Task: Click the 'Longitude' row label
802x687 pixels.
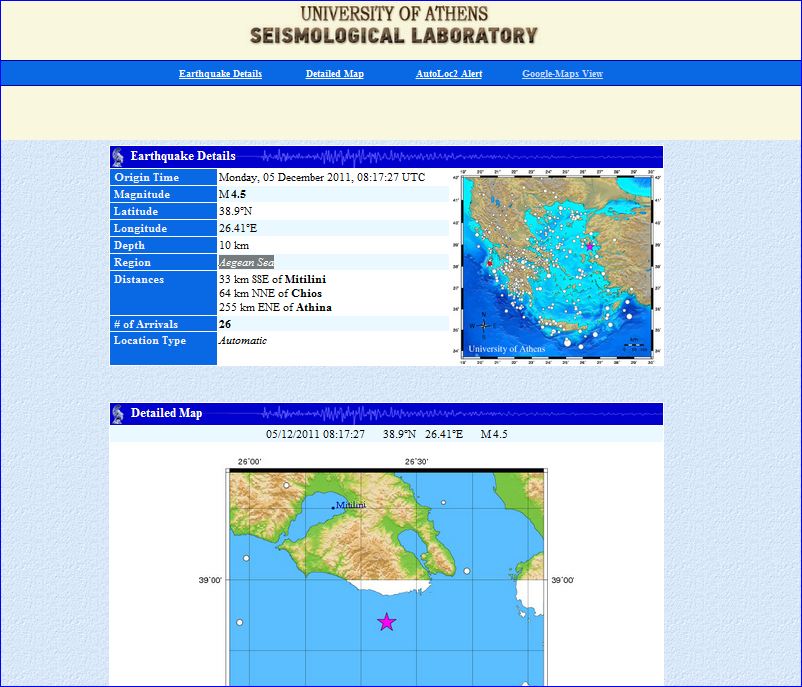Action: (x=140, y=228)
